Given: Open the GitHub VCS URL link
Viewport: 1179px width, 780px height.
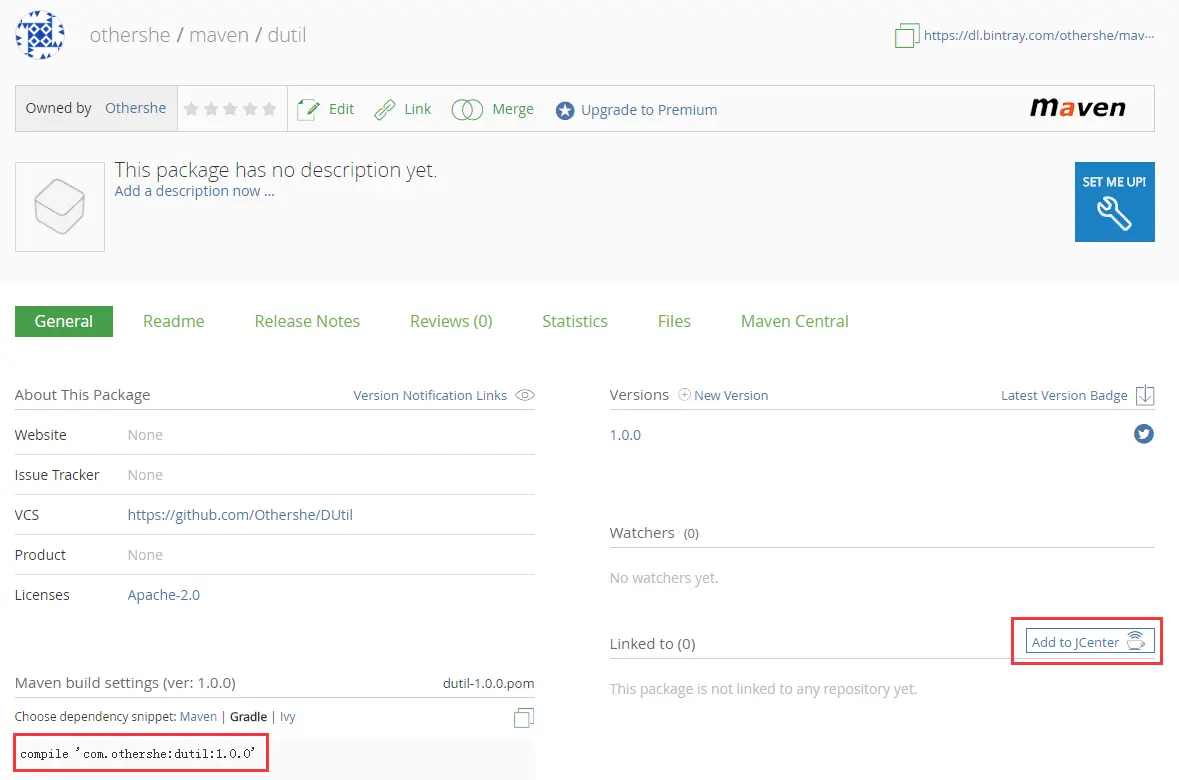Looking at the screenshot, I should point(240,515).
